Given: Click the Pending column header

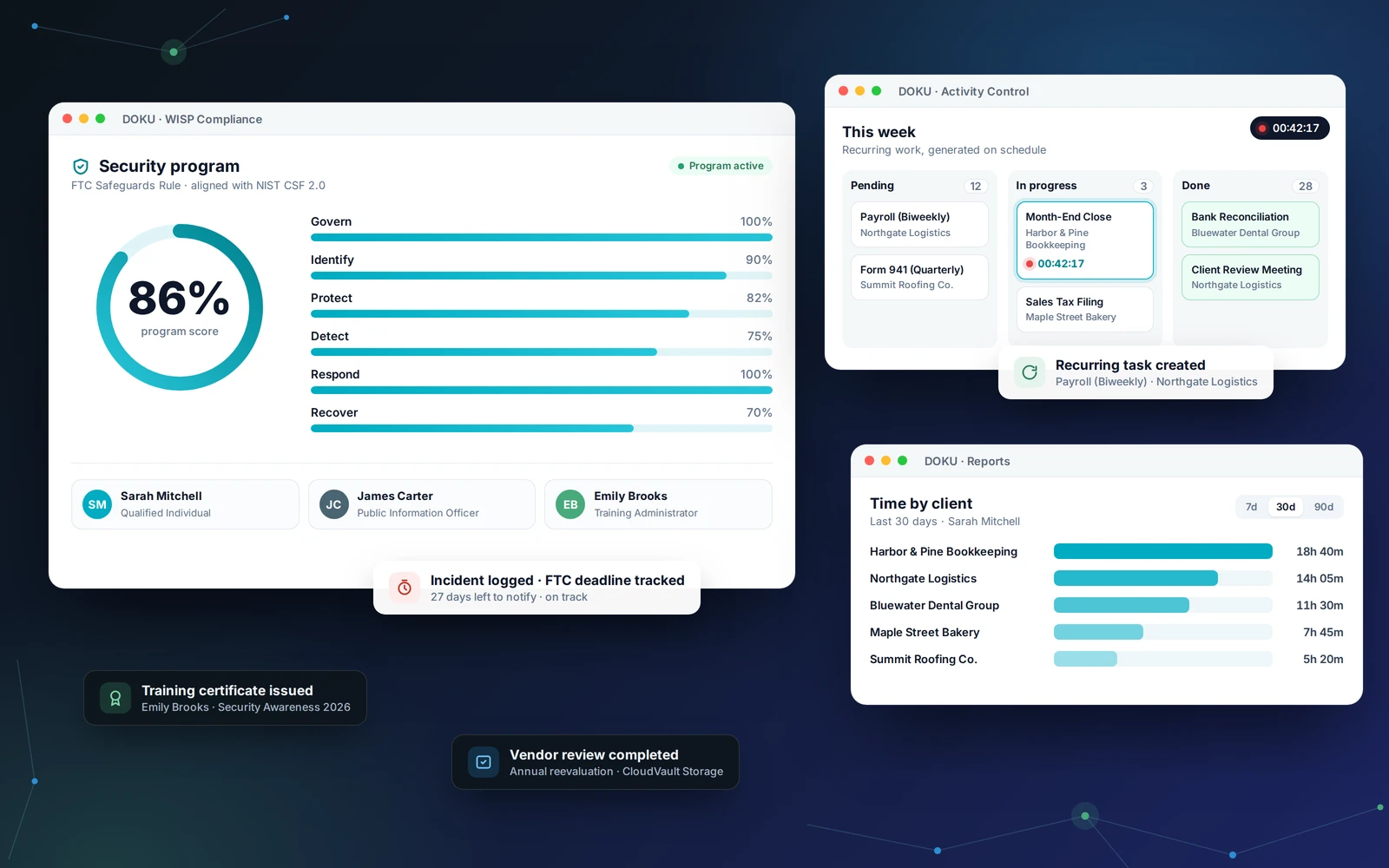Looking at the screenshot, I should (x=872, y=186).
